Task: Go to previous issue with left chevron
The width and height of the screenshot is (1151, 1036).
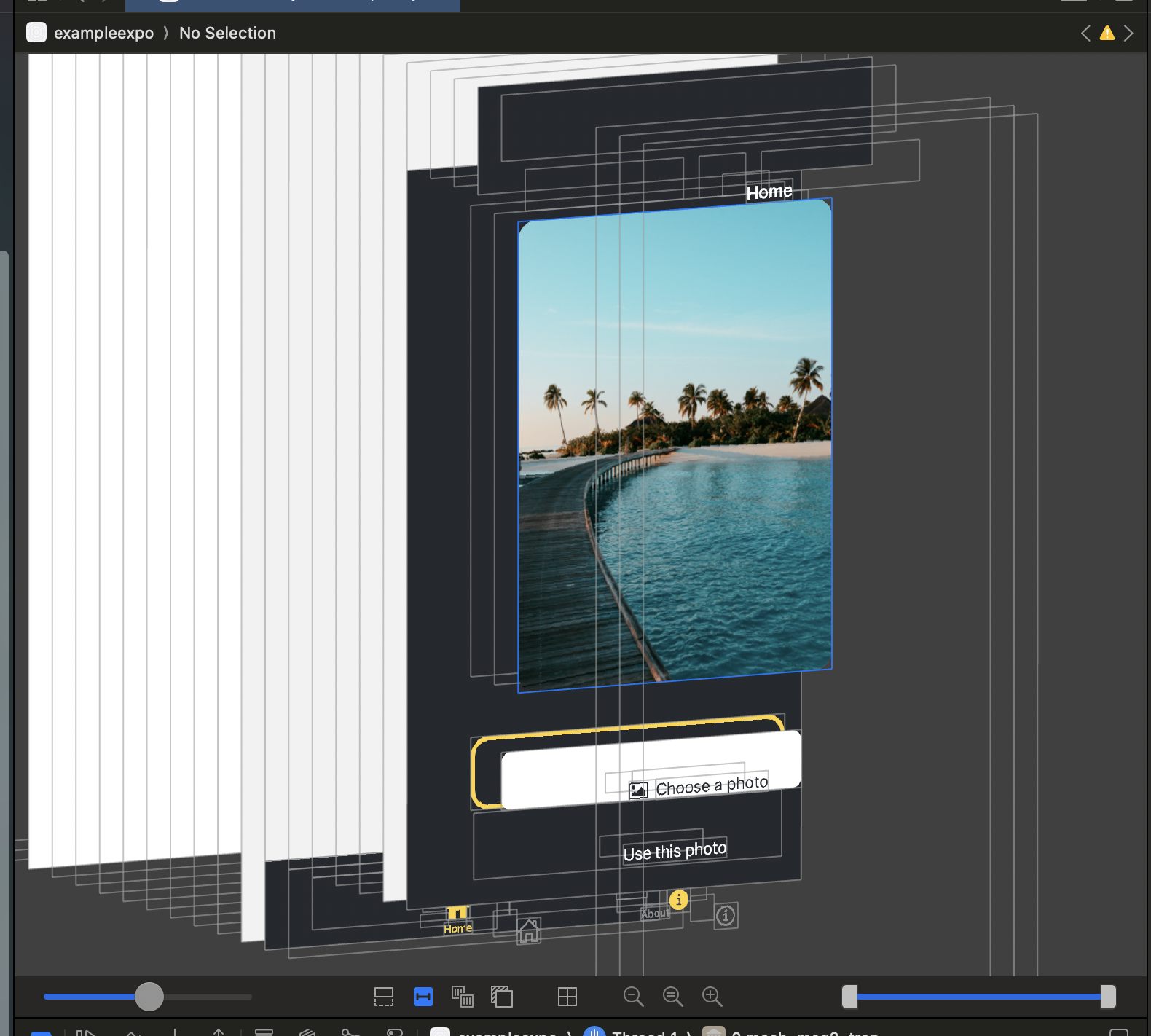Action: click(1085, 34)
